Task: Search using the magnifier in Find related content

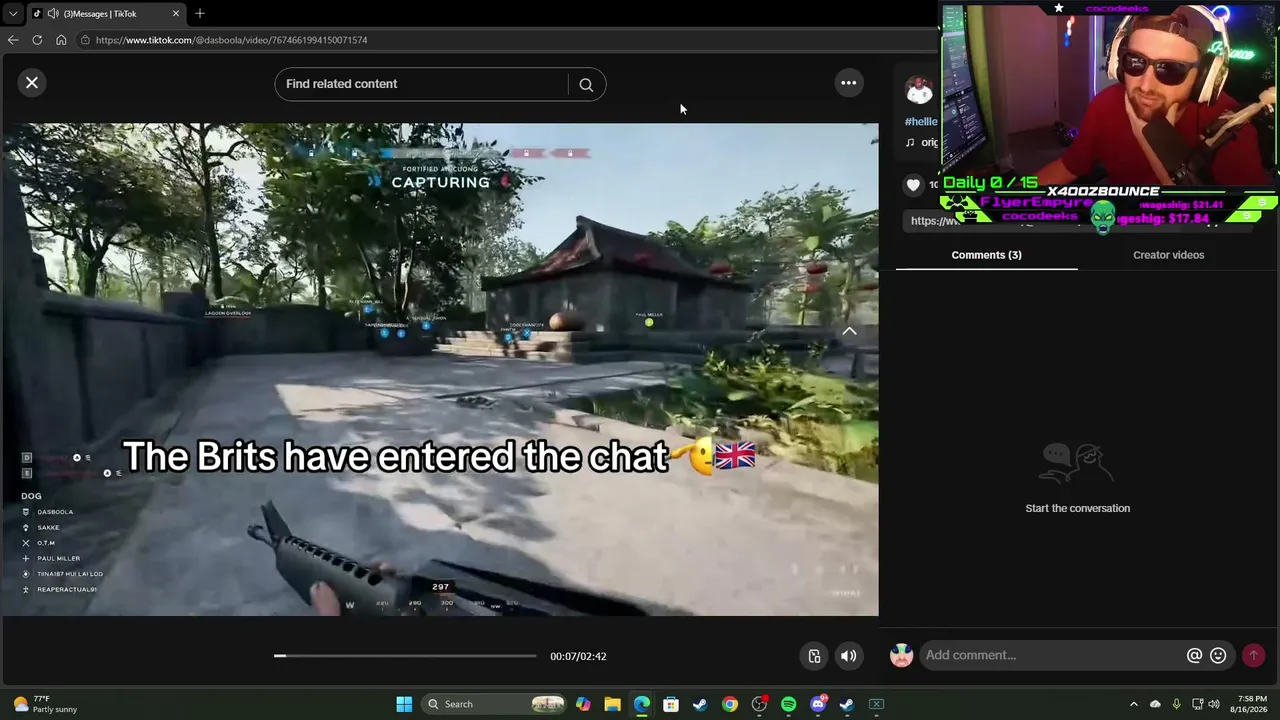Action: (586, 85)
